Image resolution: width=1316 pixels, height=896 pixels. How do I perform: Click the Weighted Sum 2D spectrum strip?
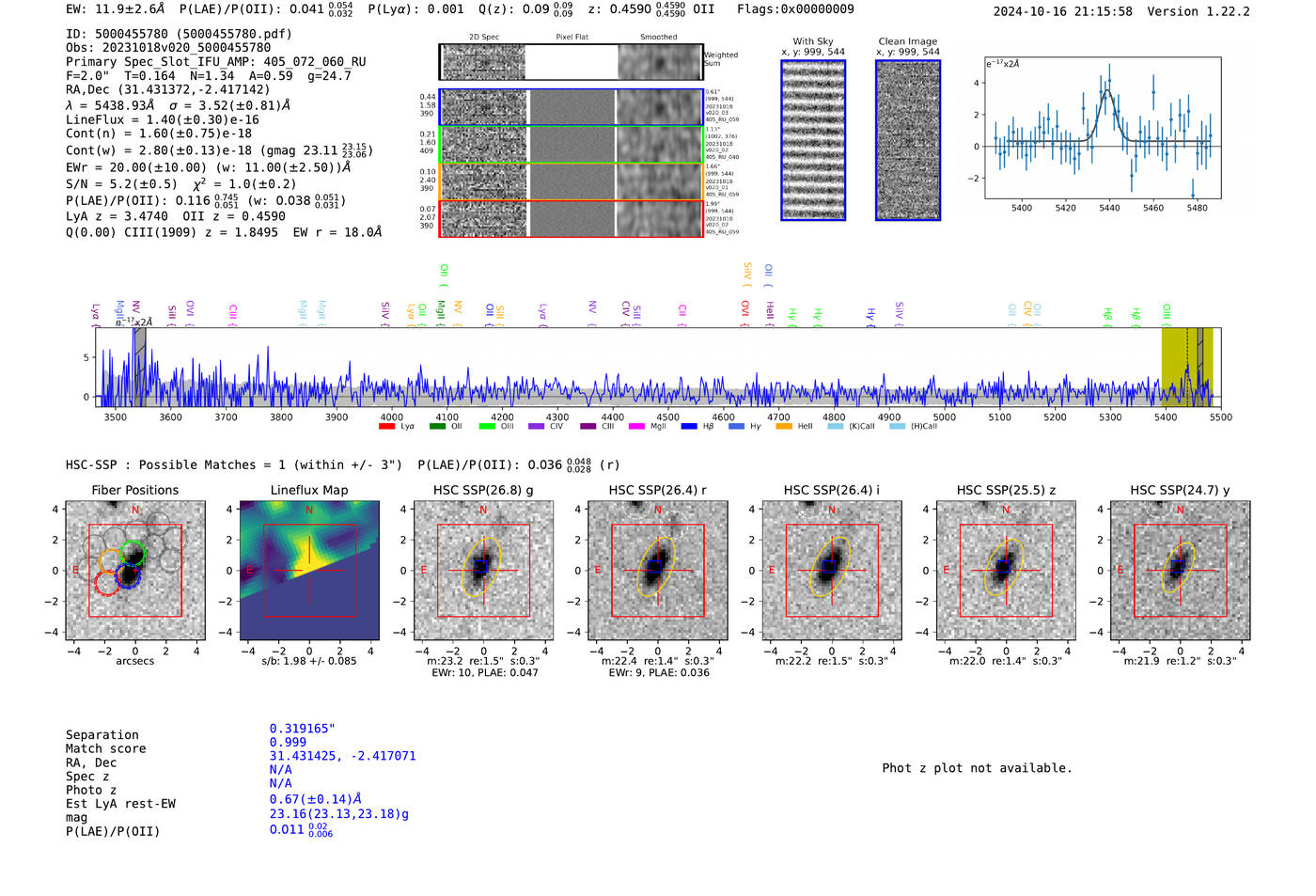tap(571, 62)
